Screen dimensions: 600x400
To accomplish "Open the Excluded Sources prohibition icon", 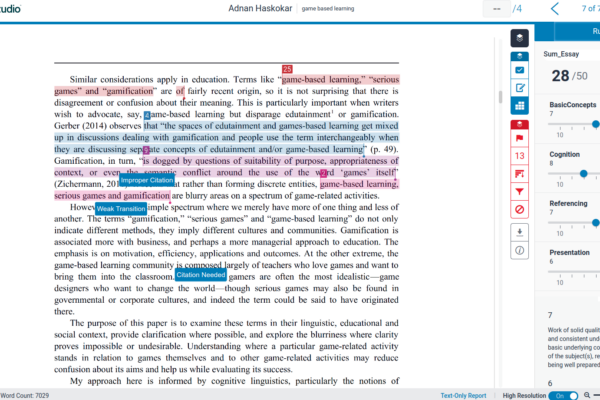I will pyautogui.click(x=519, y=209).
